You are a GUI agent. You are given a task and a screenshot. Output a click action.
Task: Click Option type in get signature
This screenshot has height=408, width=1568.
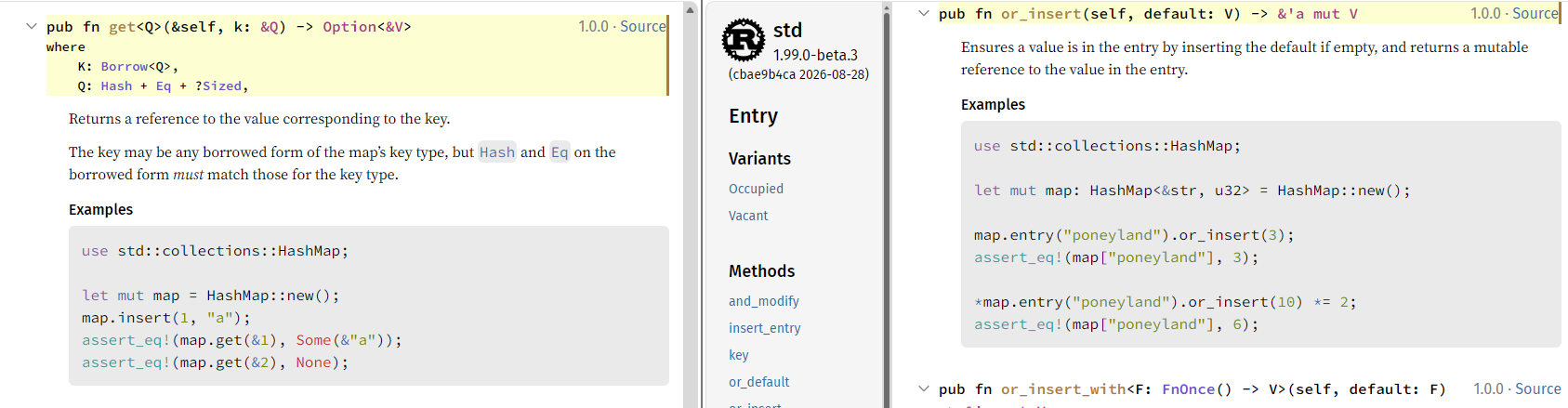(349, 27)
